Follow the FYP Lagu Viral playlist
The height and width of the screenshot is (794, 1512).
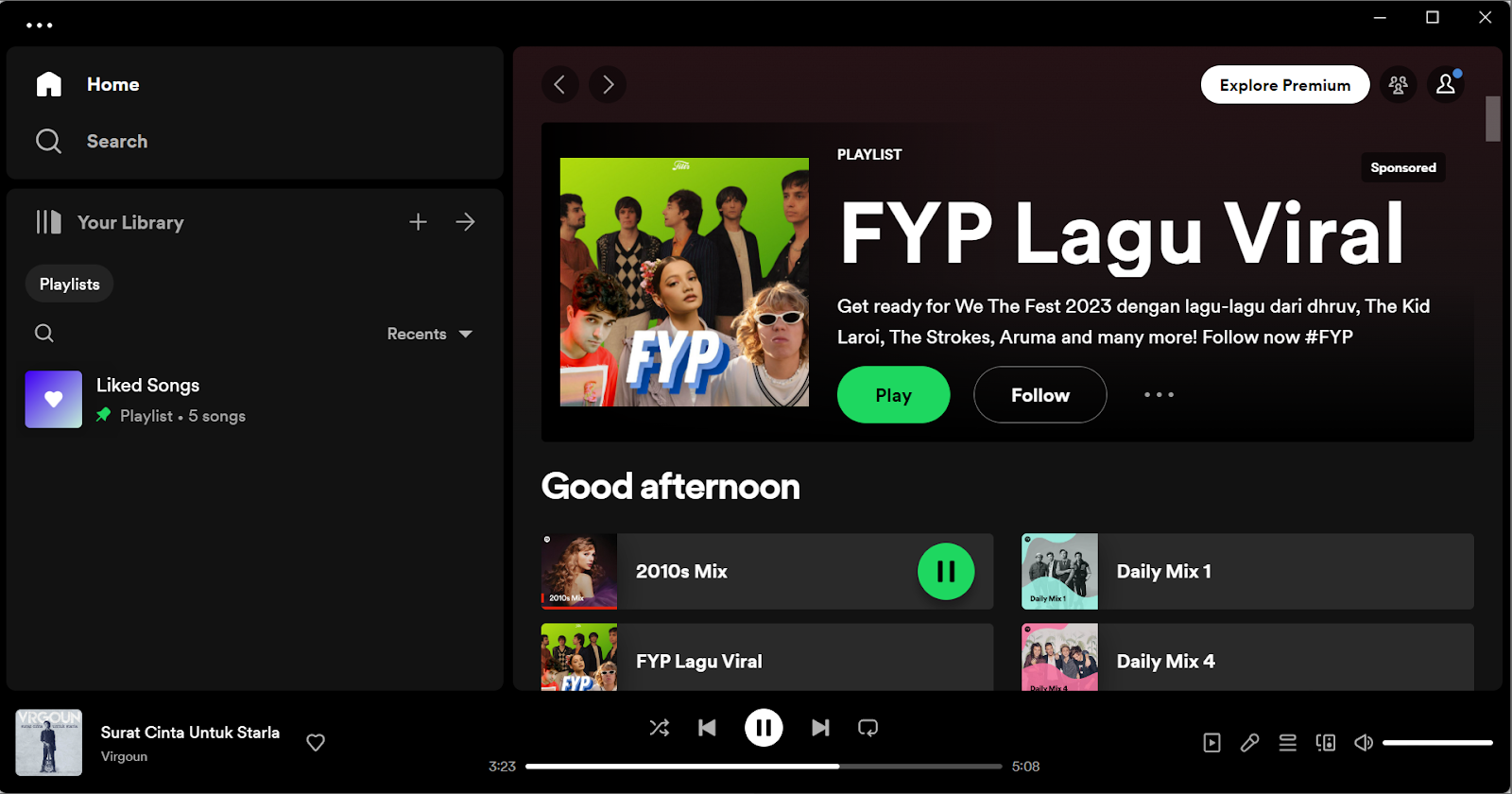click(x=1040, y=394)
